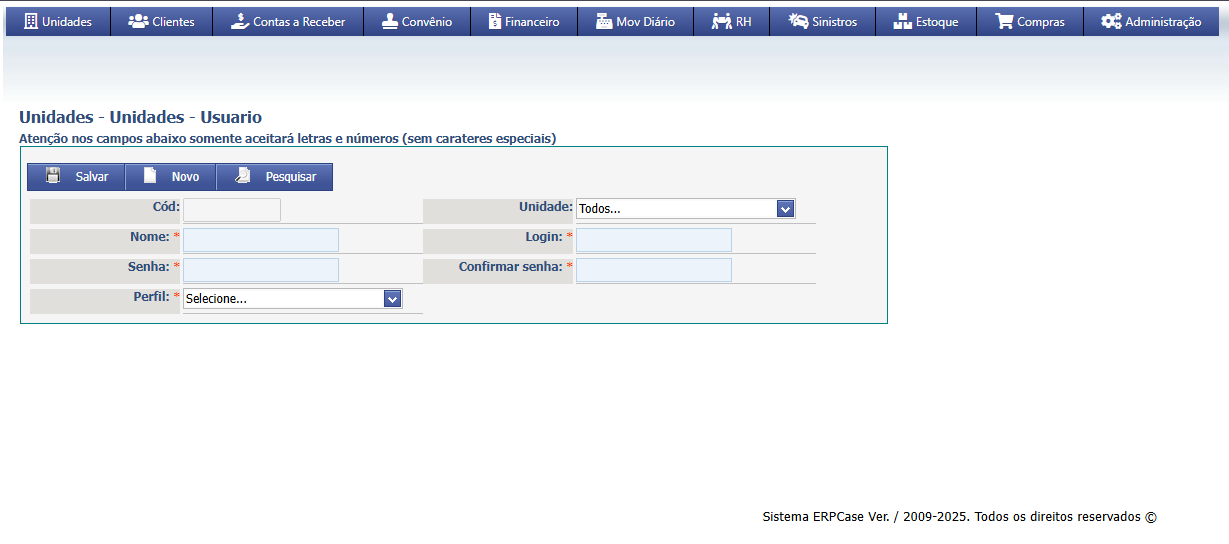The height and width of the screenshot is (544, 1229).
Task: Open the Convênio menu
Action: click(417, 21)
